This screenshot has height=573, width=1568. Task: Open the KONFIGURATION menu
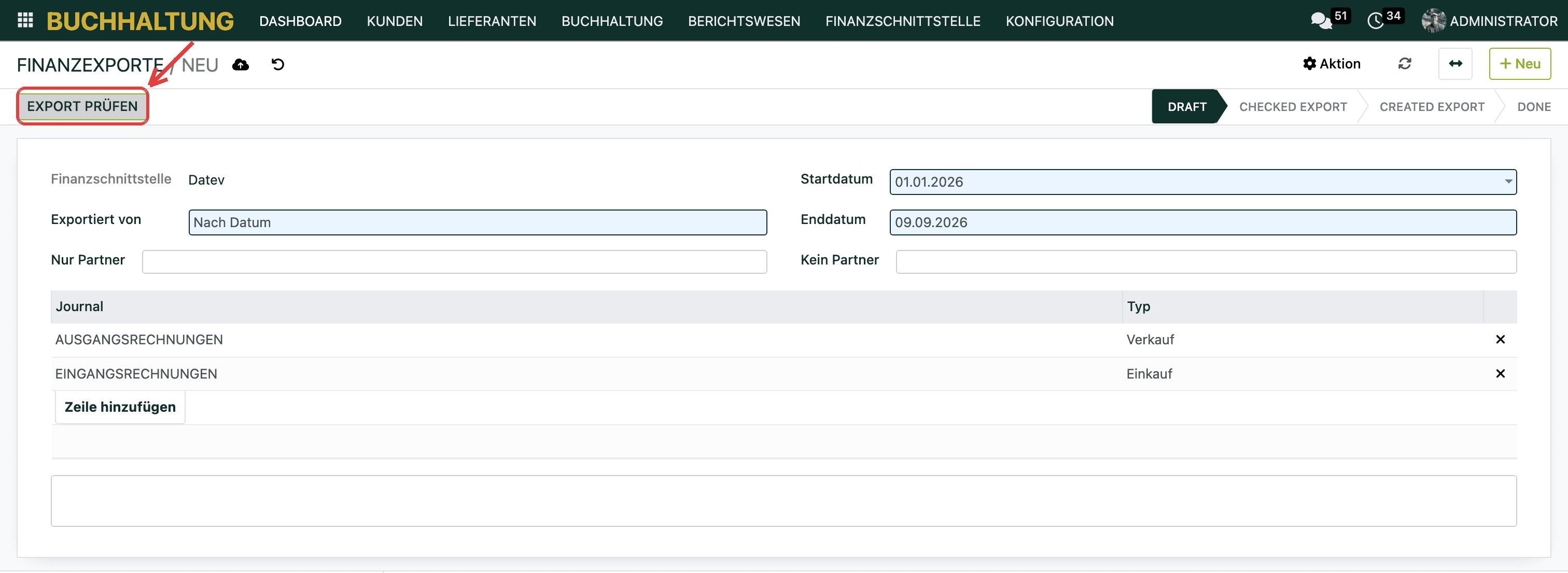coord(1060,21)
